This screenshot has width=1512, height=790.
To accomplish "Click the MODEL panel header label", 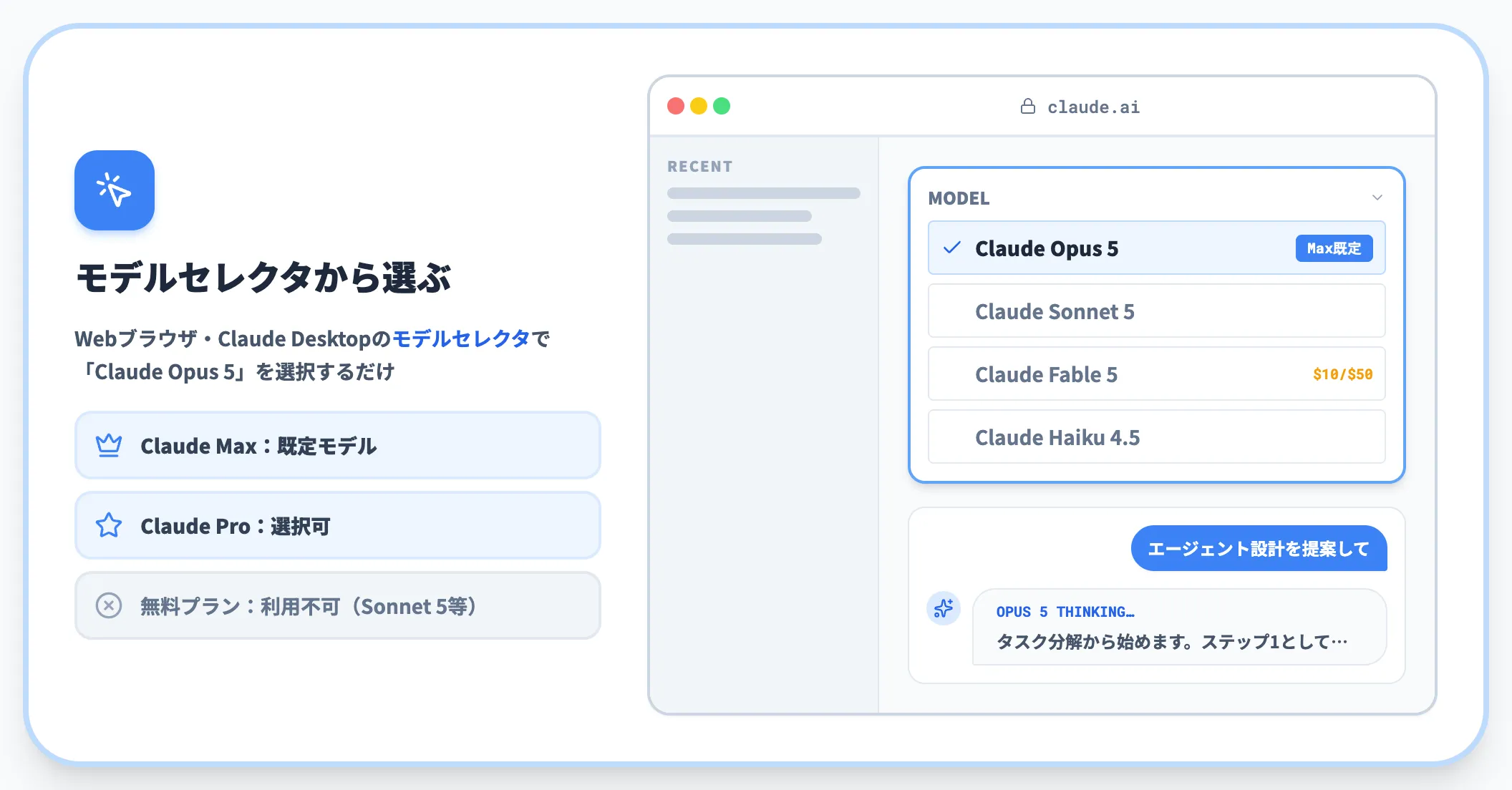I will [x=959, y=198].
